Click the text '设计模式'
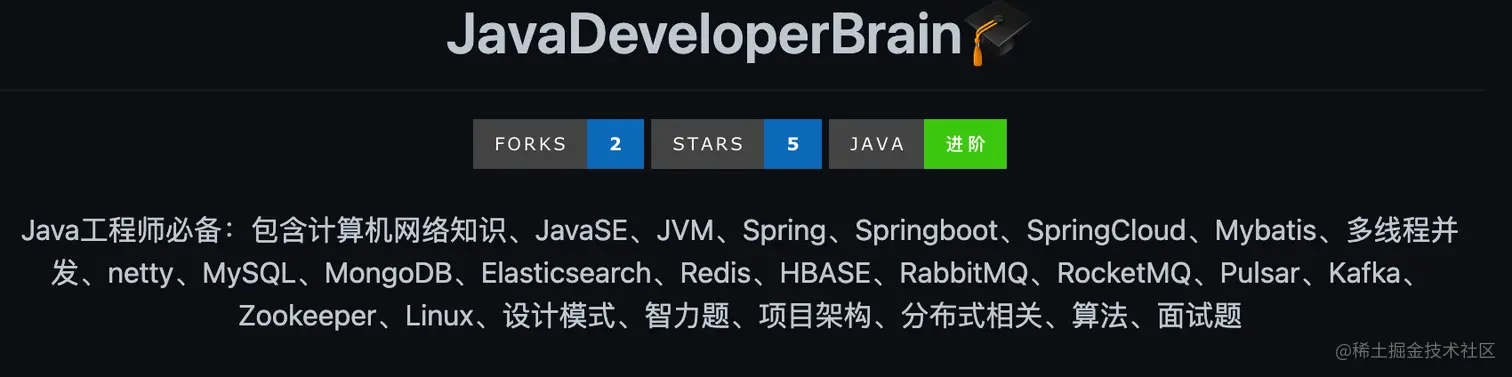The height and width of the screenshot is (377, 1512). [x=559, y=316]
